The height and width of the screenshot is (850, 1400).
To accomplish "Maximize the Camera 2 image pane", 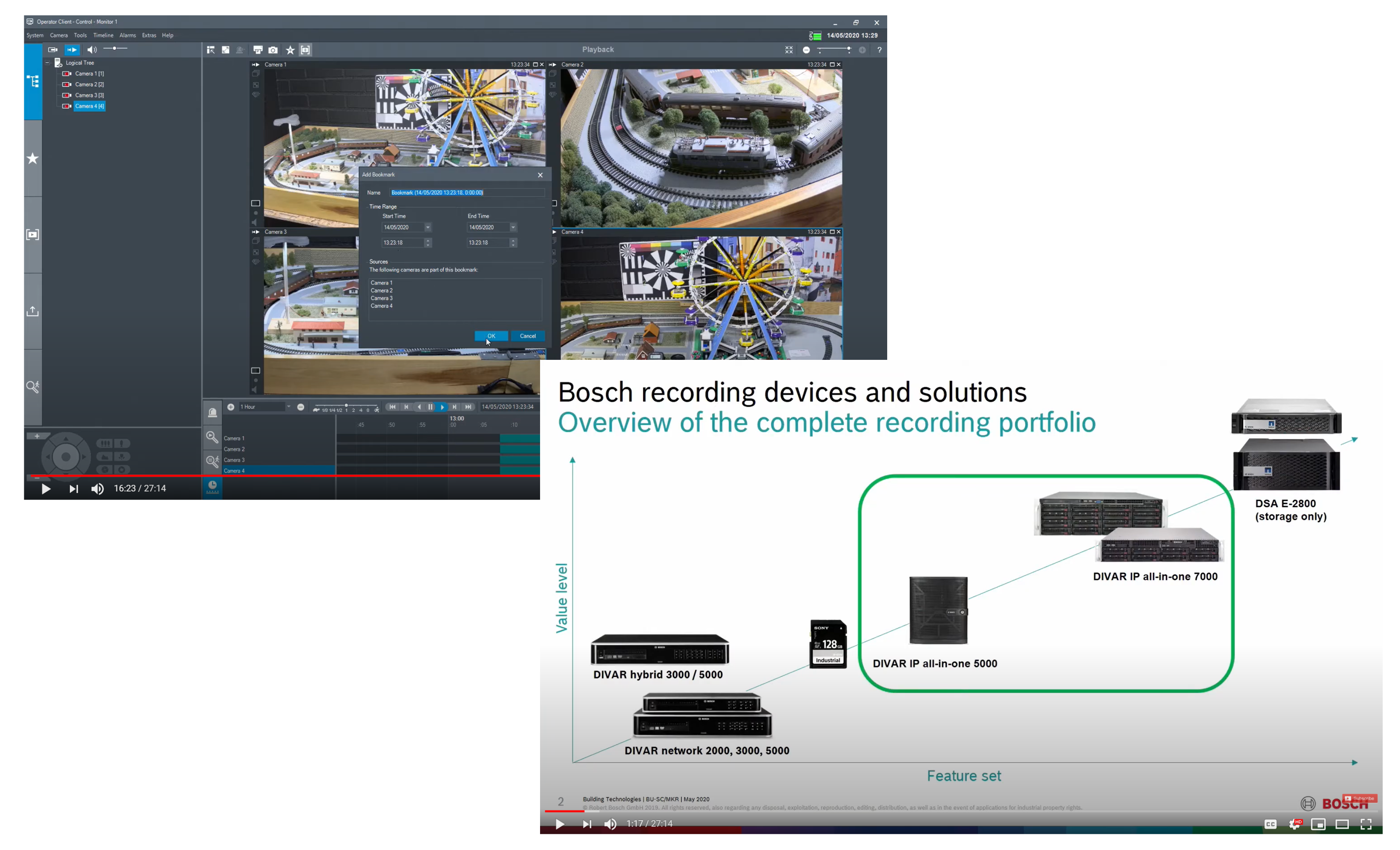I will click(832, 65).
